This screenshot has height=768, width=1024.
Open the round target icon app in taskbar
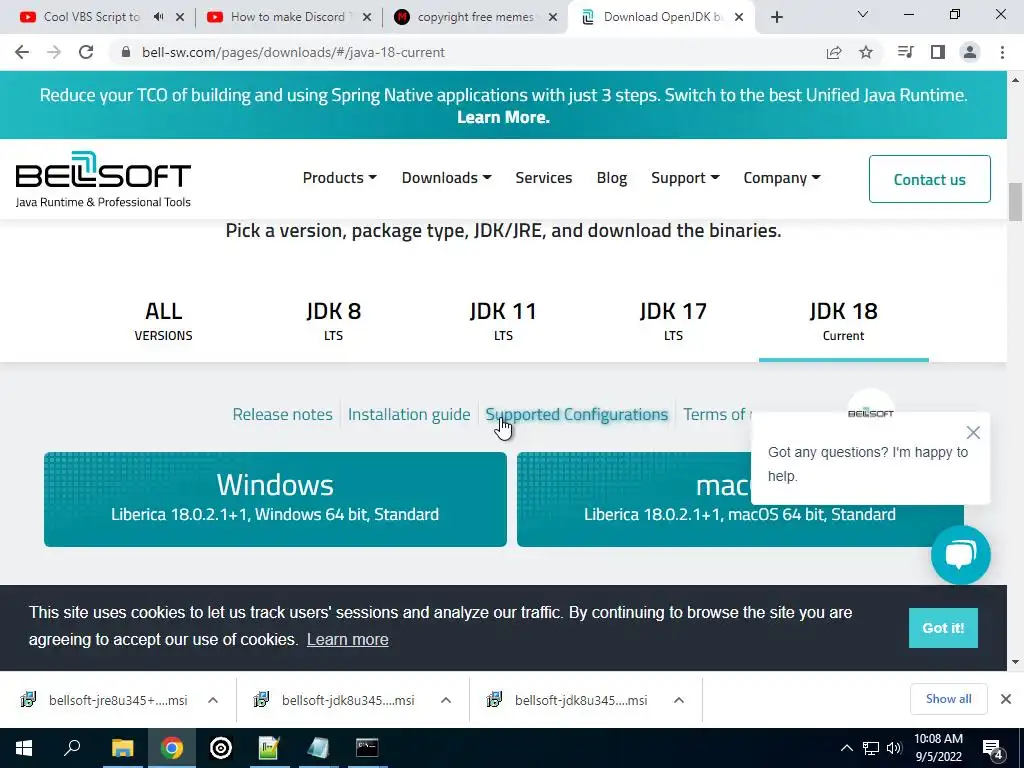point(221,748)
